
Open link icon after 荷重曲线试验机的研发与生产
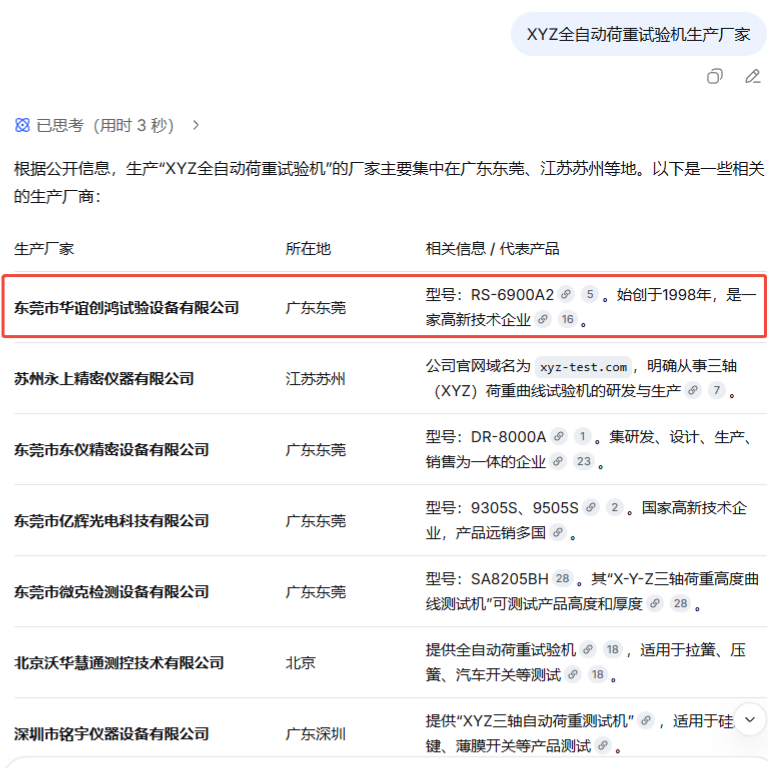[x=693, y=390]
